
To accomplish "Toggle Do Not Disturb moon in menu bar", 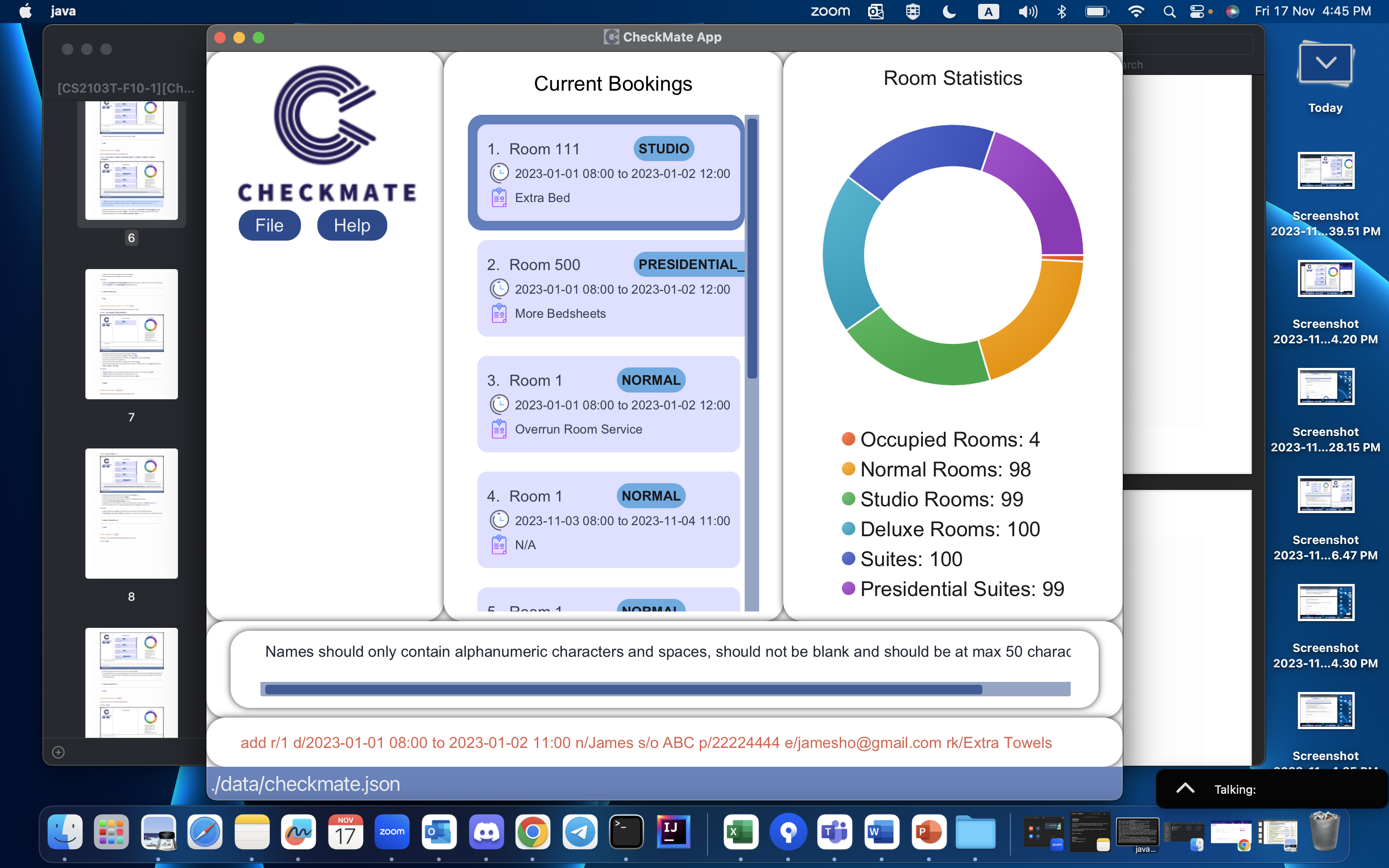I will [x=949, y=12].
